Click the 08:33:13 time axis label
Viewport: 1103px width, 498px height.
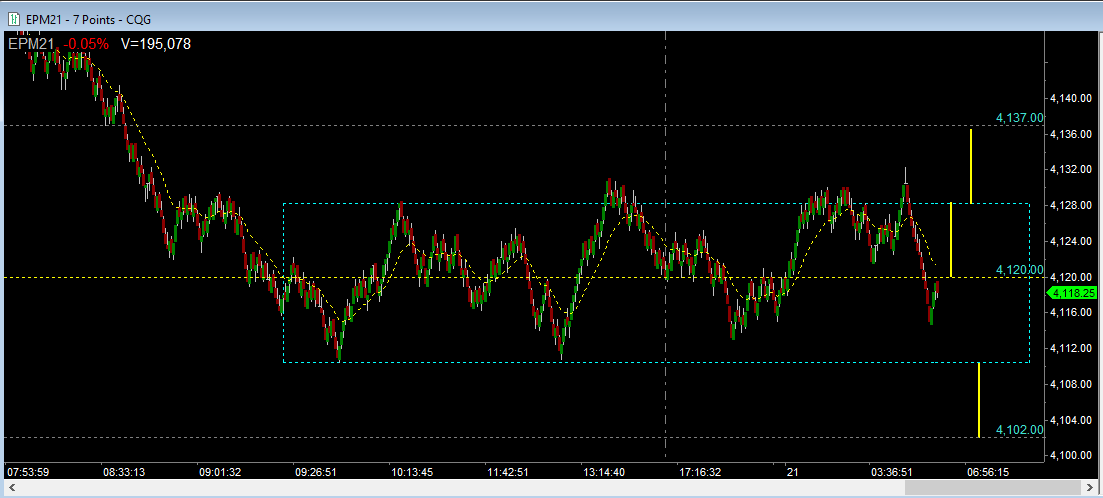[x=124, y=471]
